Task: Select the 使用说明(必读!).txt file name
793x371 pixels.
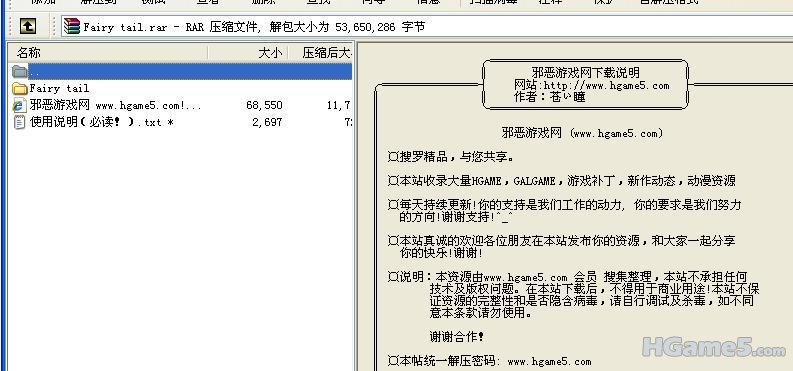Action: pyautogui.click(x=102, y=122)
